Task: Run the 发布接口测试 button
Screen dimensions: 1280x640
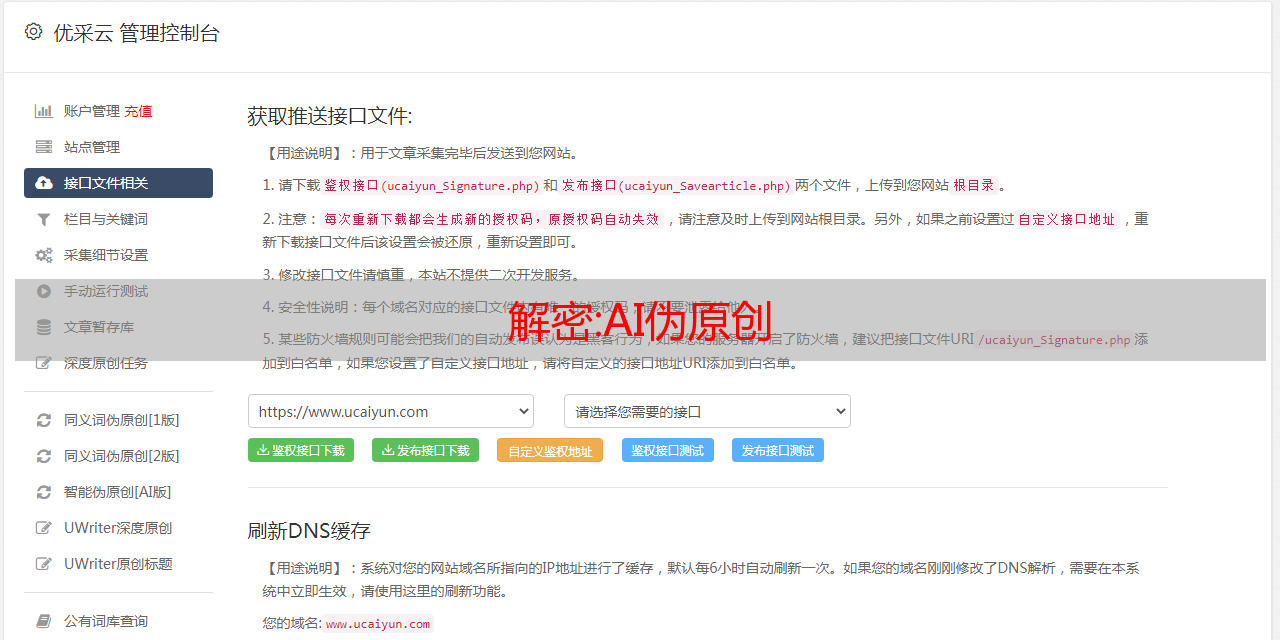Action: 777,450
